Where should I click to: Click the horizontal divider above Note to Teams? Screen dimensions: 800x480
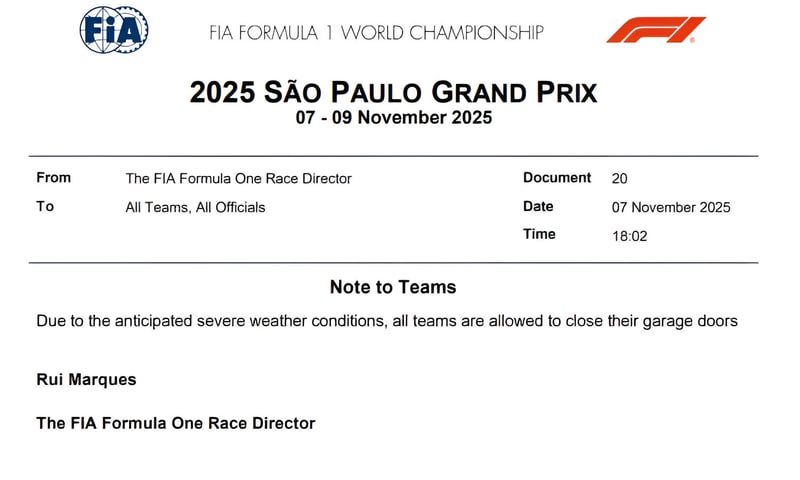pos(393,263)
